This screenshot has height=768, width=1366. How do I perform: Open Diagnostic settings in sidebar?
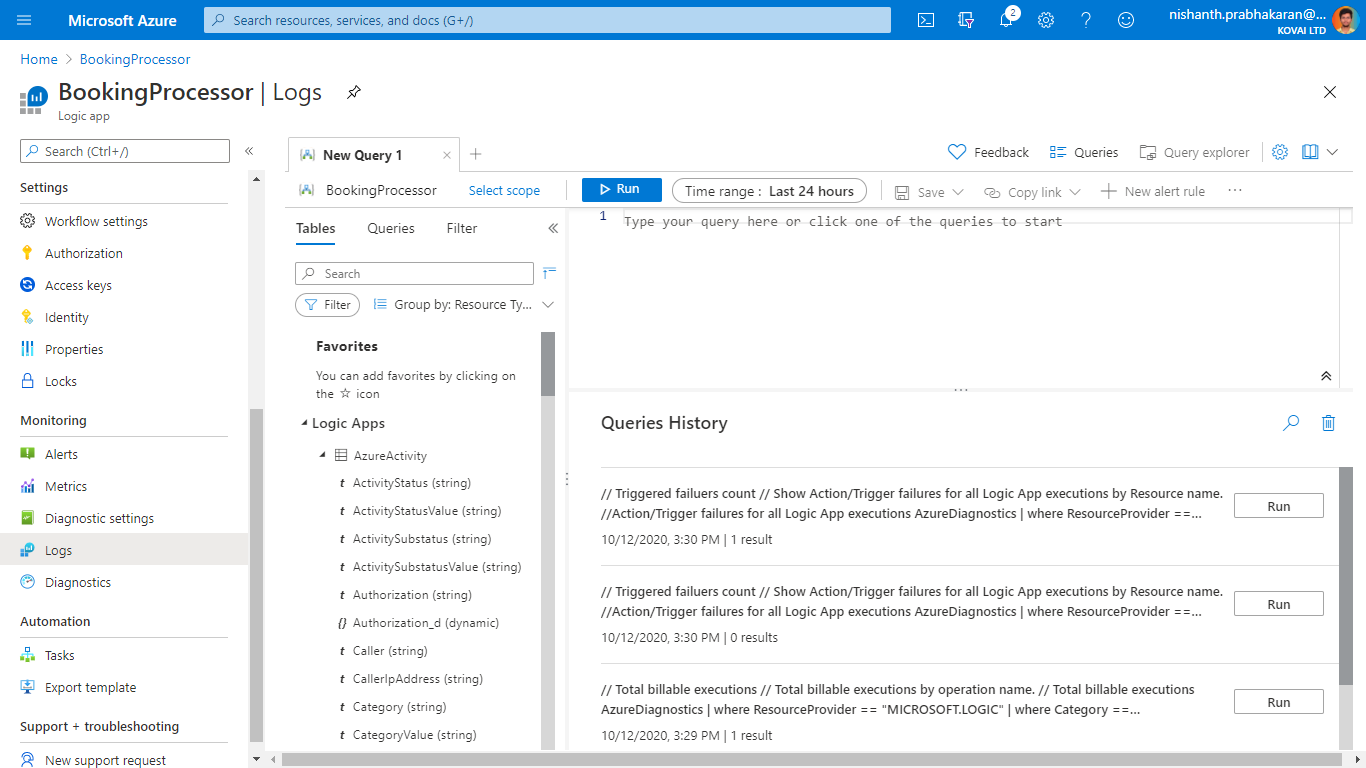99,518
